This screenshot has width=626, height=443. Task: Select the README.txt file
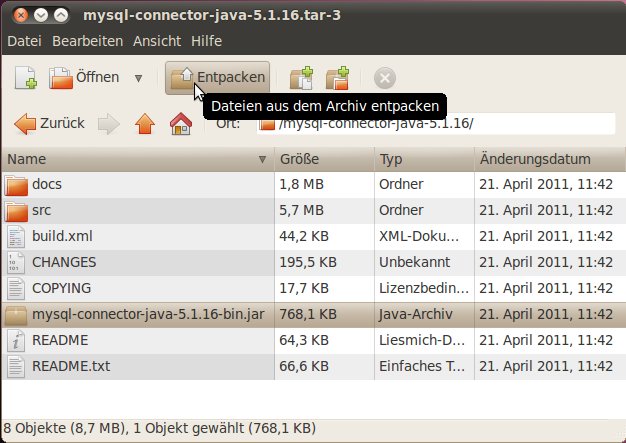pyautogui.click(x=70, y=366)
